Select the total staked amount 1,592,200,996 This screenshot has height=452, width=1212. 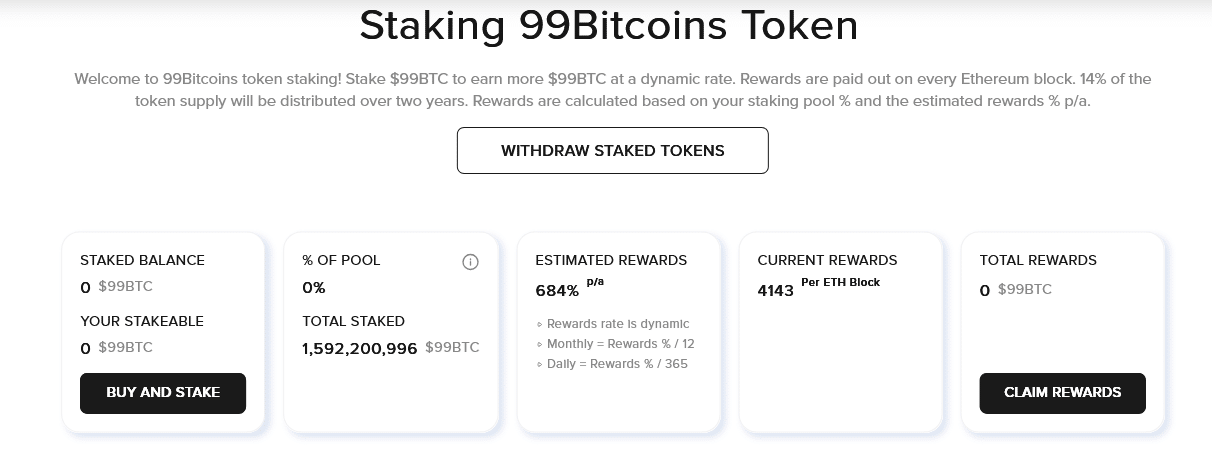coord(360,349)
